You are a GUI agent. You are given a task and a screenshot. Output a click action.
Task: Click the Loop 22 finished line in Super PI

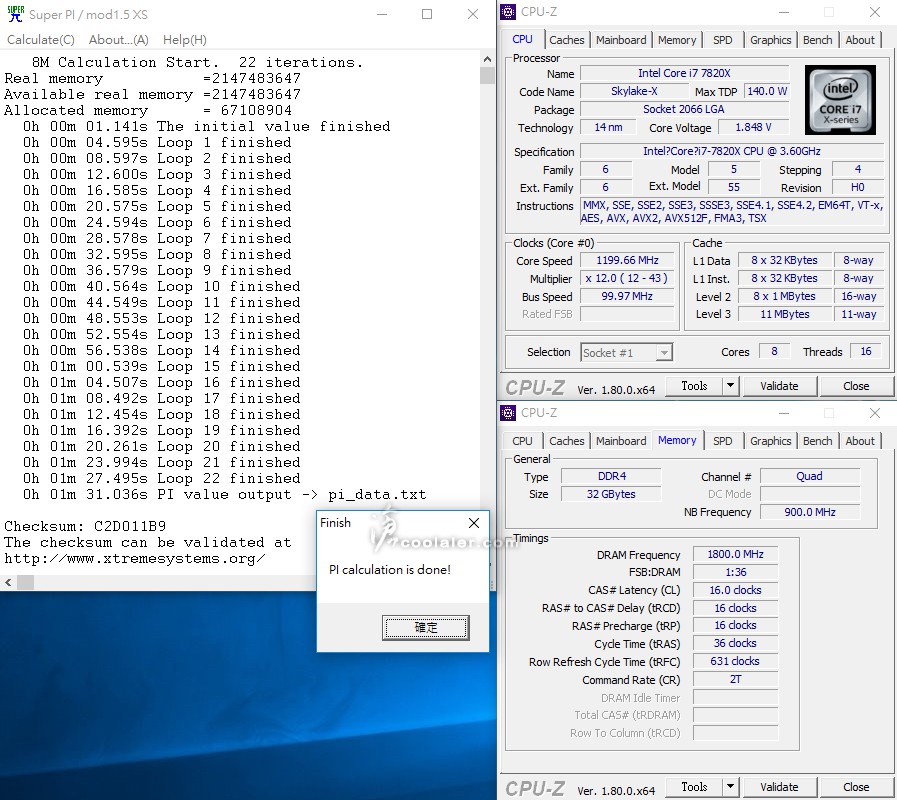[x=161, y=478]
